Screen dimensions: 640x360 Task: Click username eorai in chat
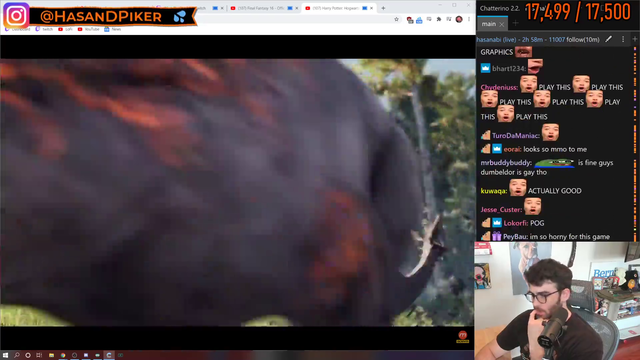coord(513,149)
